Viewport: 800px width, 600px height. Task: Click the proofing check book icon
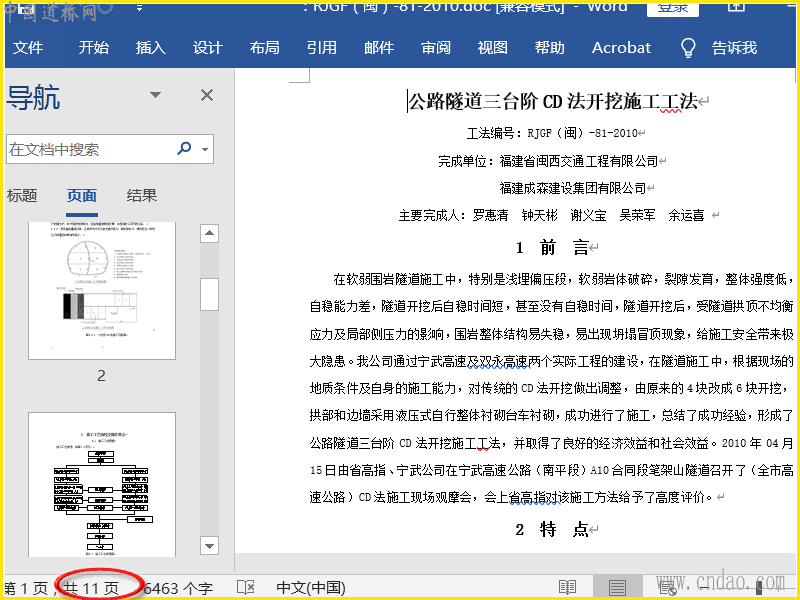pos(246,588)
